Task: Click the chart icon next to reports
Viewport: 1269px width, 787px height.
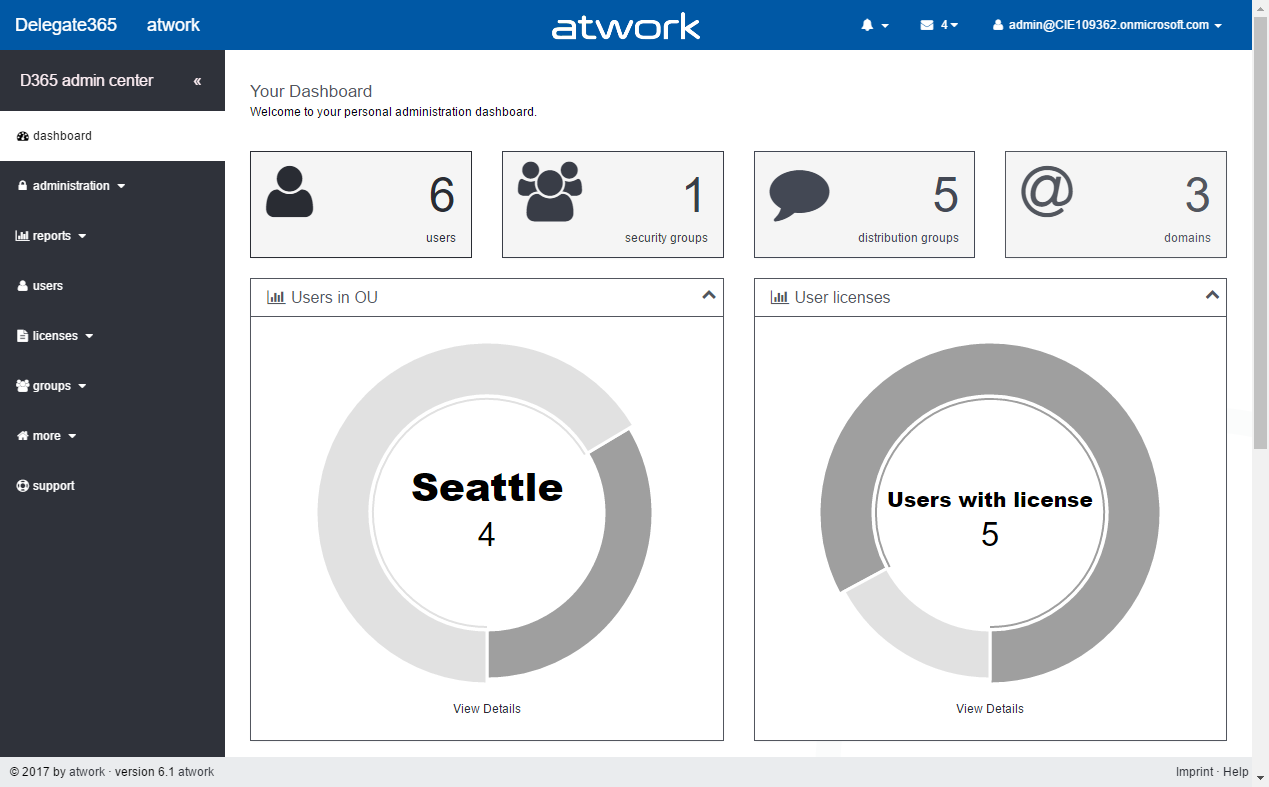Action: tap(22, 236)
